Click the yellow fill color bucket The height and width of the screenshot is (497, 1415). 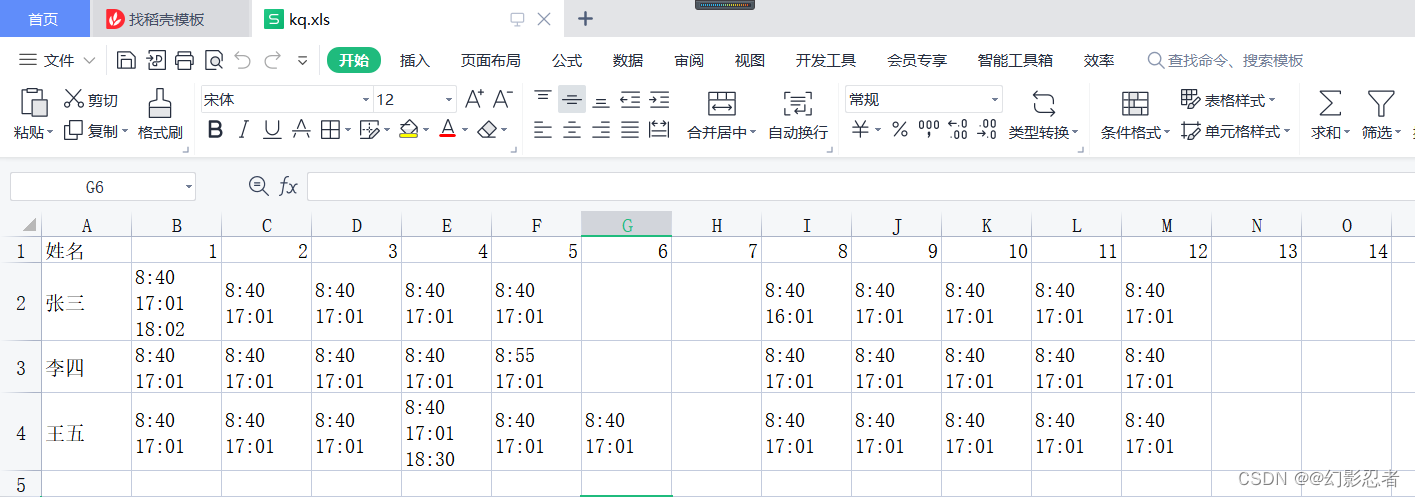[409, 130]
